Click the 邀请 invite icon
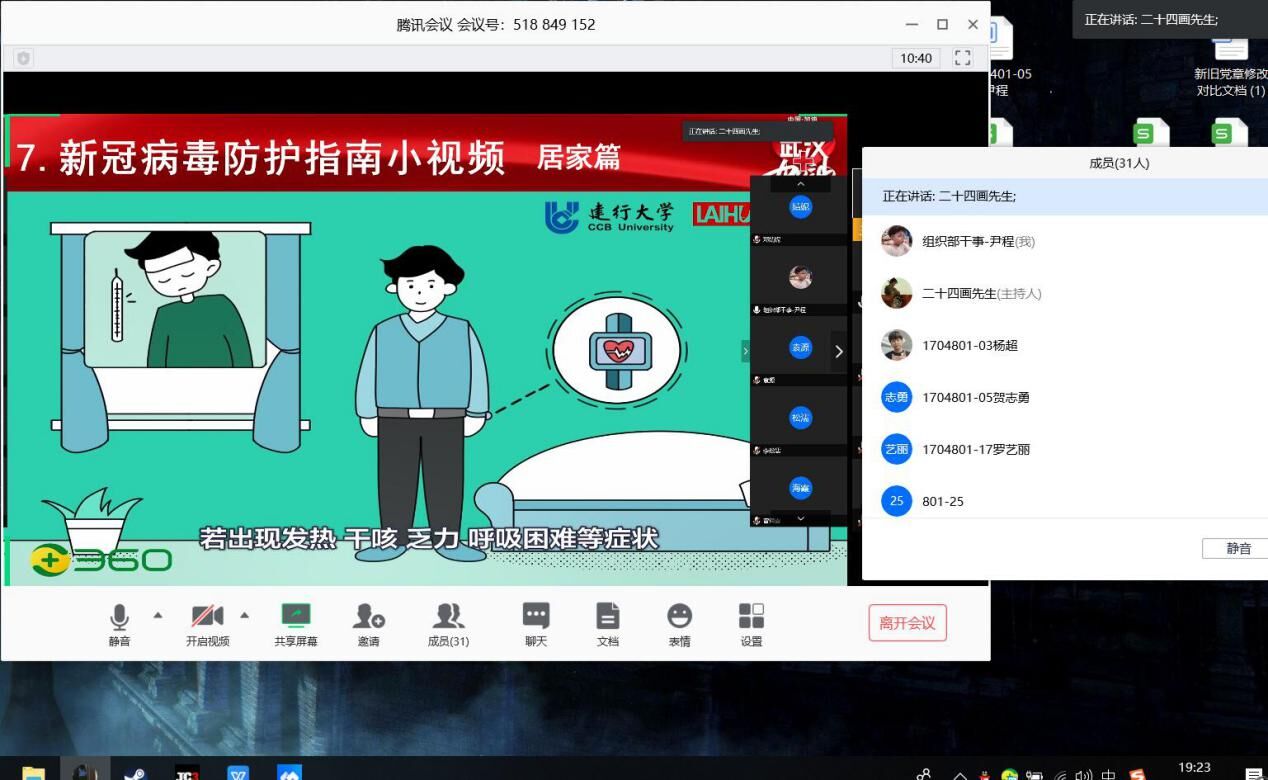This screenshot has width=1268, height=780. 368,624
